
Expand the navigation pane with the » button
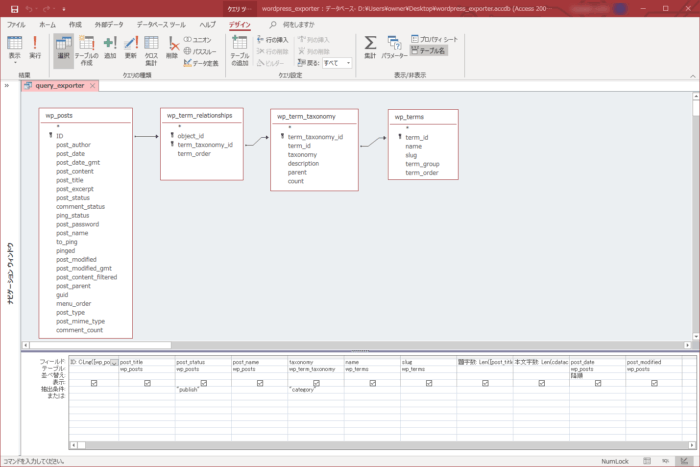(7, 85)
